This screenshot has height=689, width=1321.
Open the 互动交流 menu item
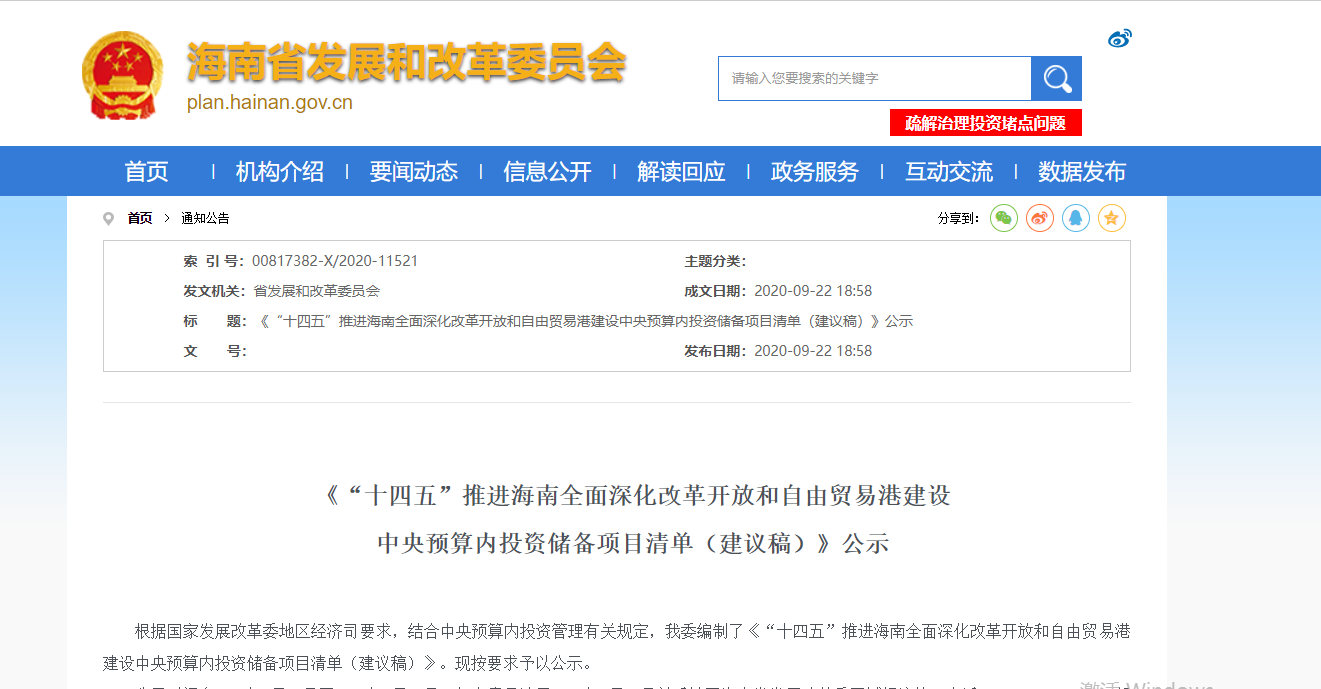949,172
